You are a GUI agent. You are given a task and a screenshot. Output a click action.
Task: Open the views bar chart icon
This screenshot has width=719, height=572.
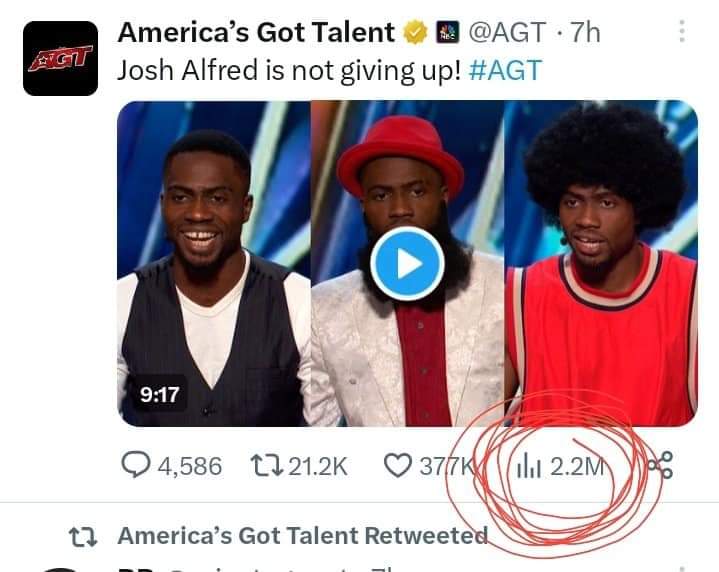click(529, 466)
